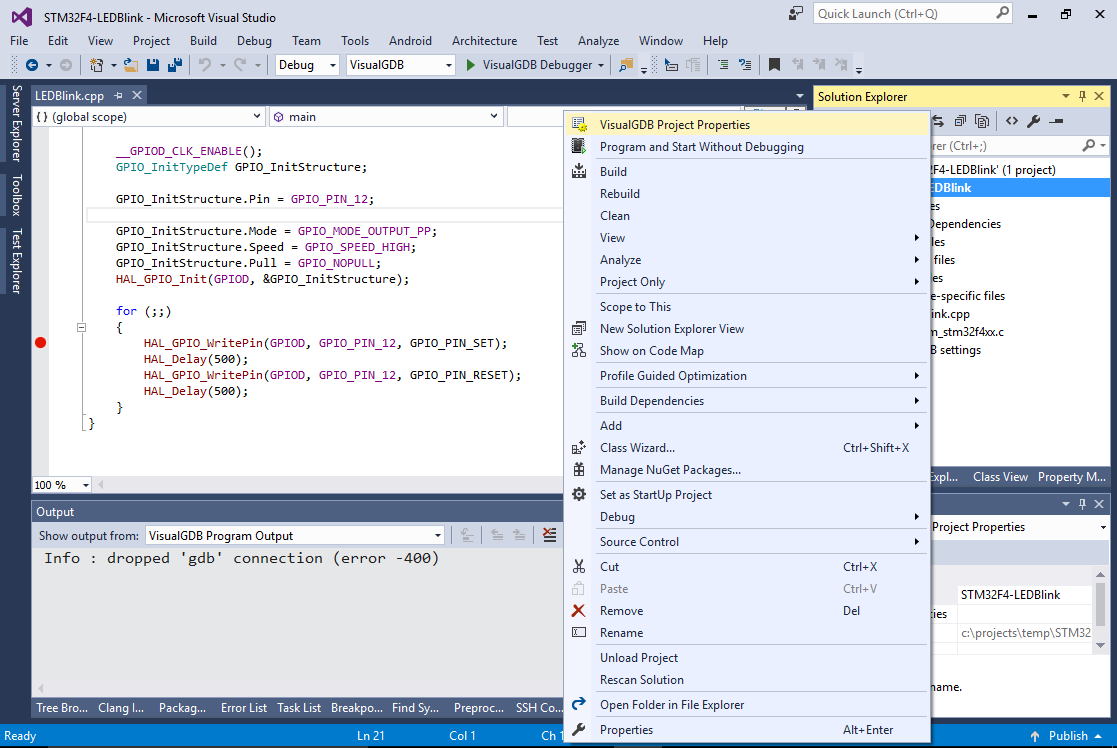Click the Show Class Wizard... entry
The width and height of the screenshot is (1117, 748).
coord(747,447)
